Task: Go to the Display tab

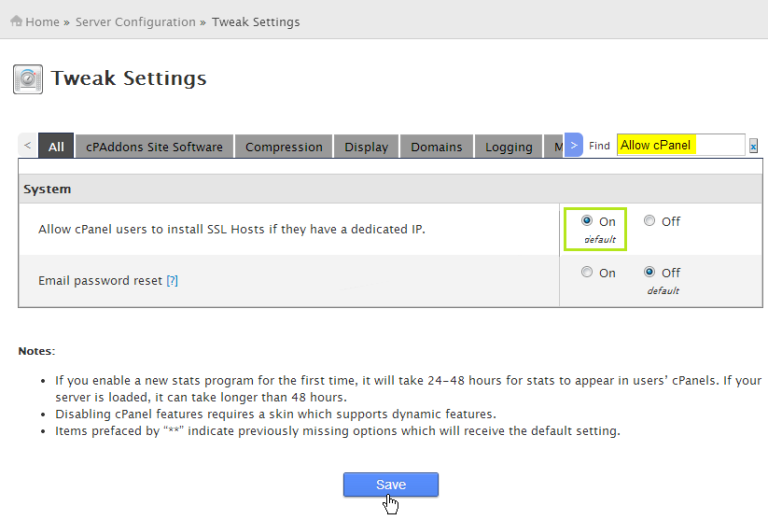Action: click(366, 147)
